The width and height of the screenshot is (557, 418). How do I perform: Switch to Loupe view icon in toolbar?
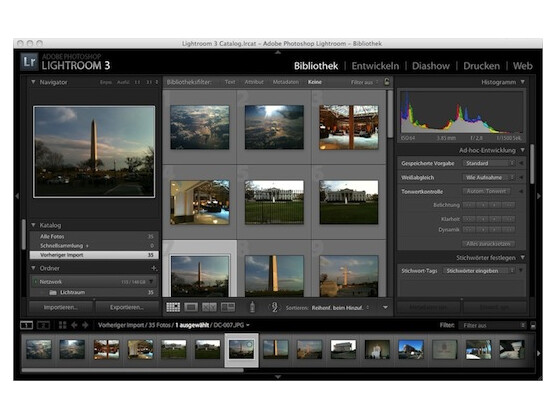pyautogui.click(x=191, y=307)
